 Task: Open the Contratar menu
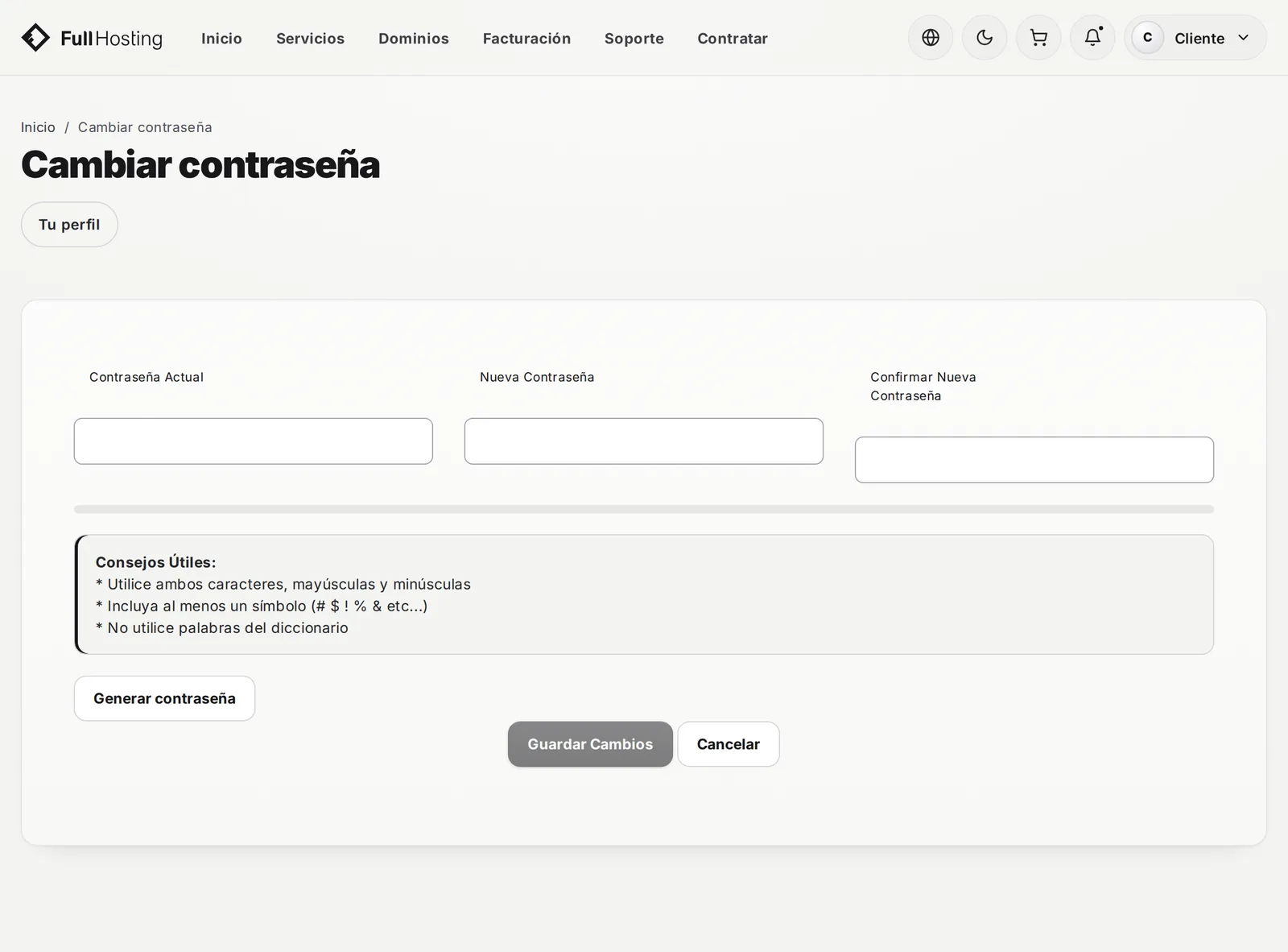(733, 39)
